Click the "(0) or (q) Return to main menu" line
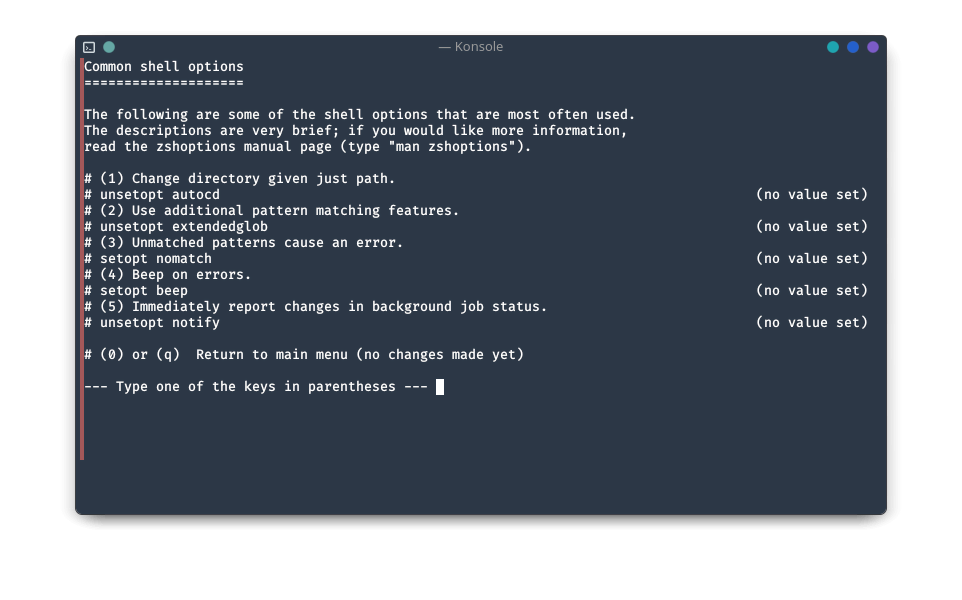962x600 pixels. click(304, 355)
